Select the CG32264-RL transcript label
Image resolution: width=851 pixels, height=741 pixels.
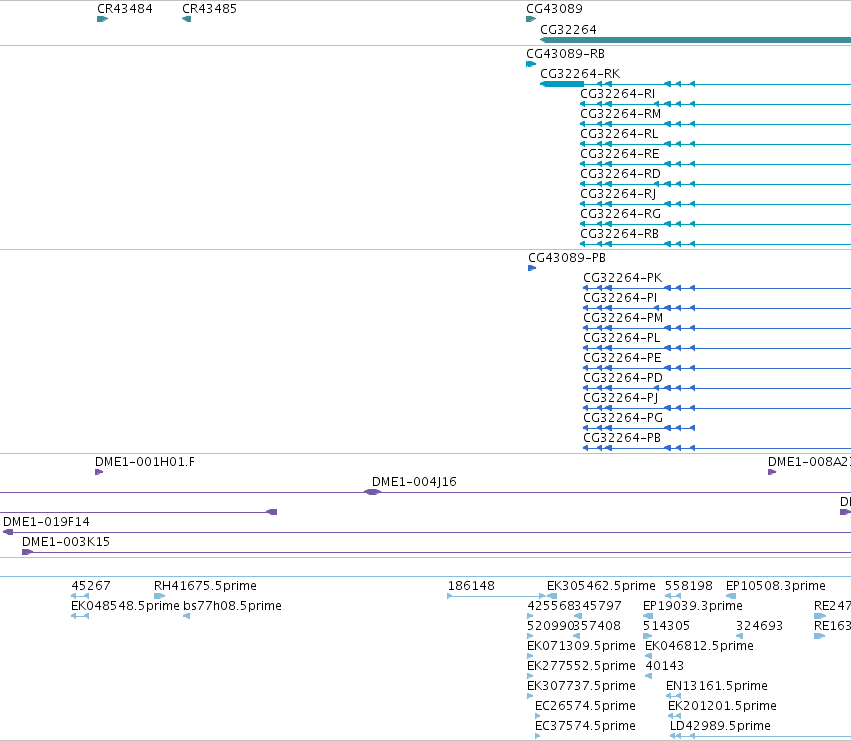coord(619,134)
